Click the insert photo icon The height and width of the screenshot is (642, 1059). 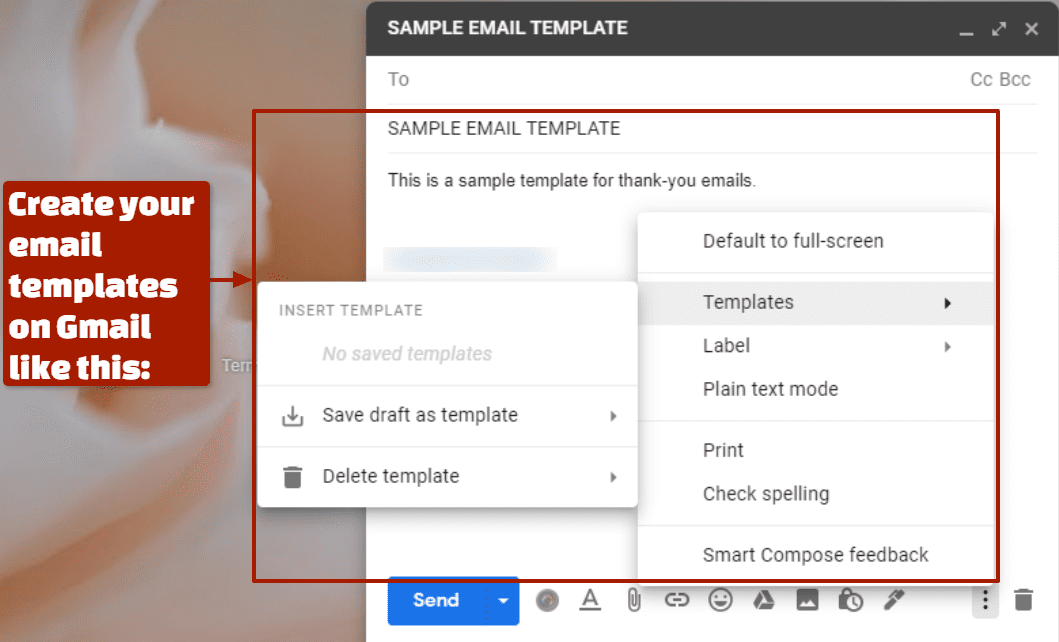point(807,600)
